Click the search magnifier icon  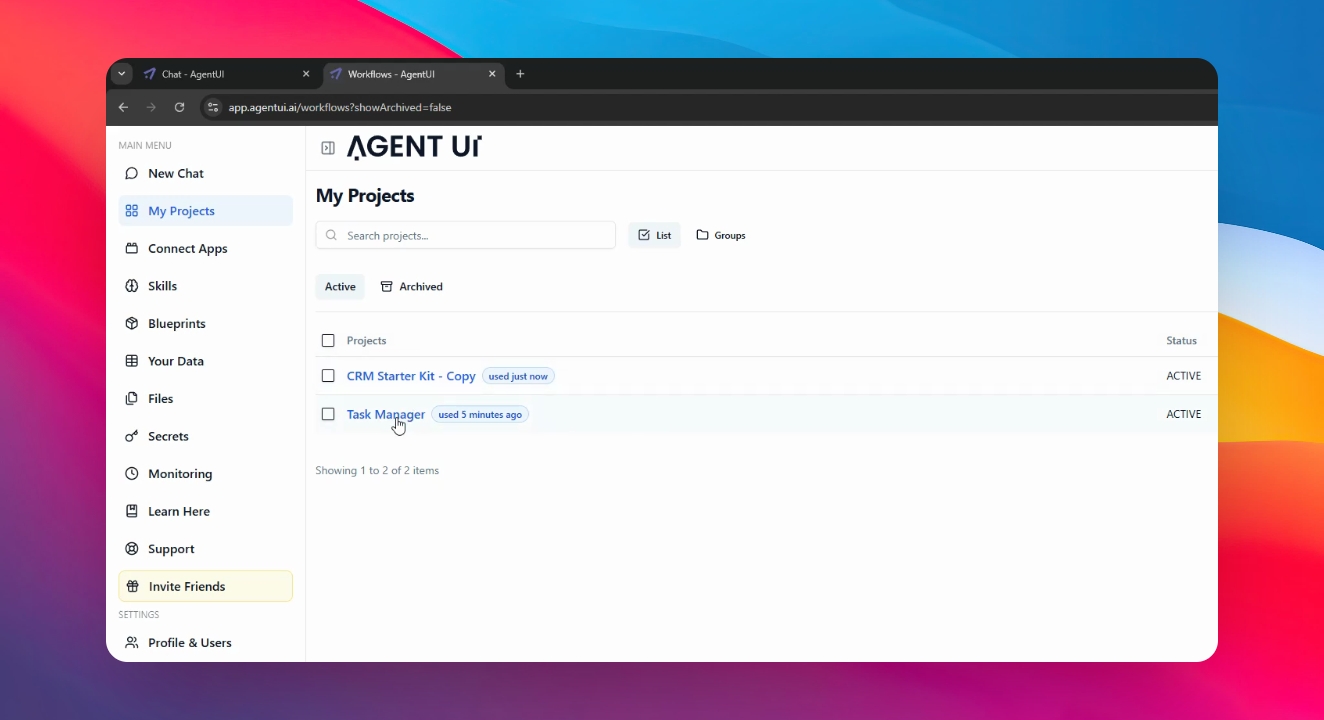coord(332,236)
